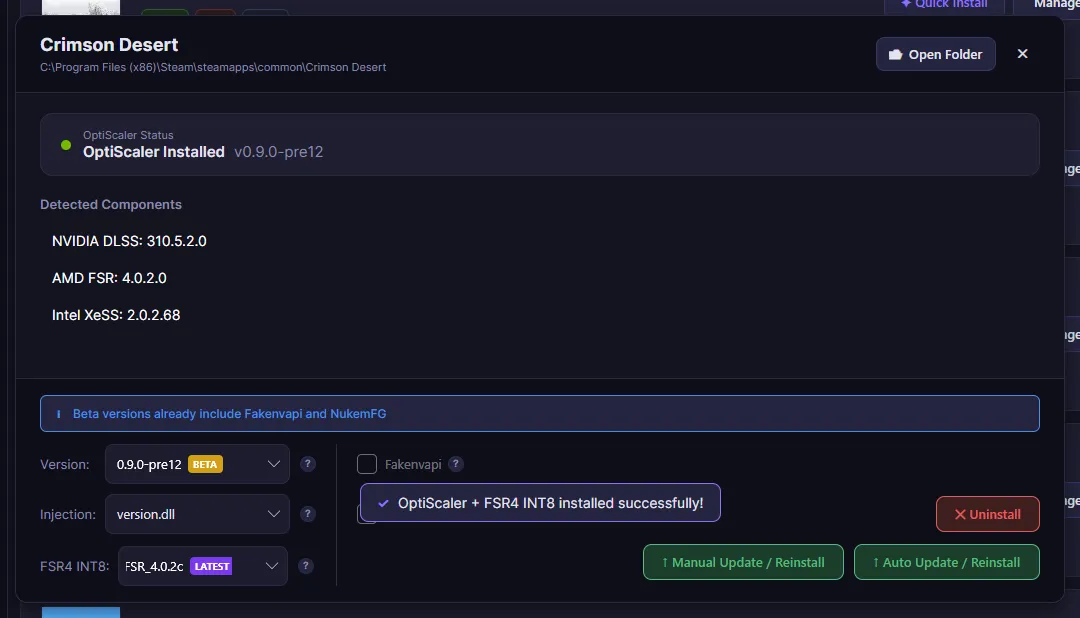Click the BETA badge in Version field
Screen dimensions: 1080x618
pos(205,464)
